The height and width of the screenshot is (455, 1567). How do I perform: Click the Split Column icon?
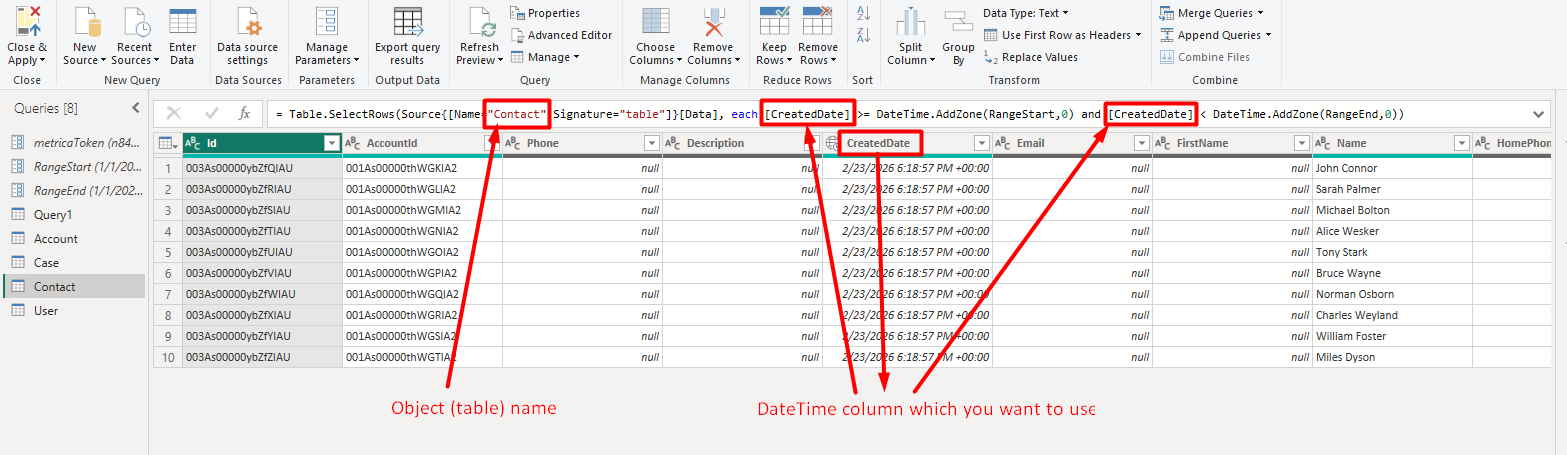coord(910,22)
